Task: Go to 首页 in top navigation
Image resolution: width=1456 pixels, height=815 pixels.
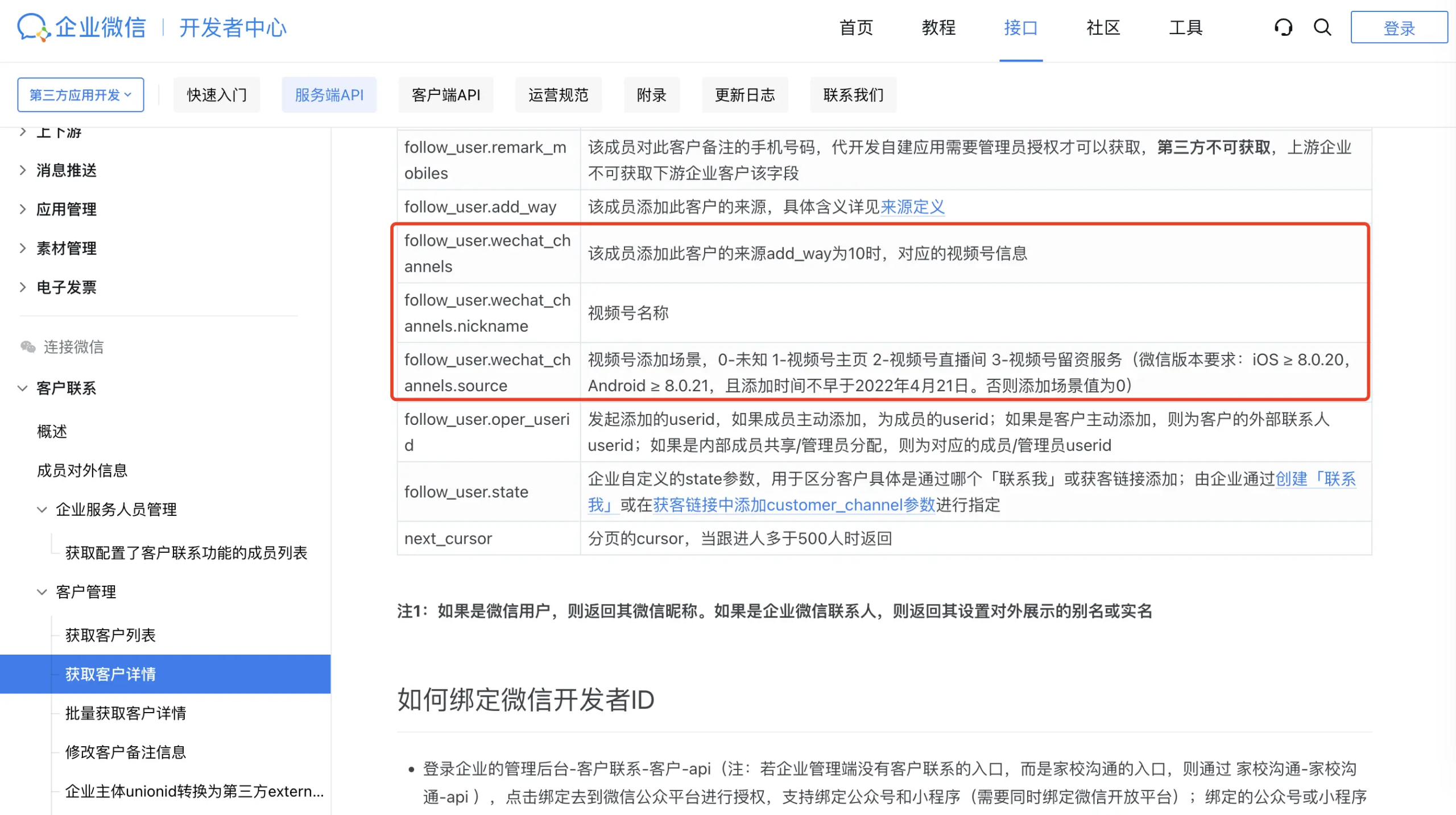Action: tap(856, 27)
